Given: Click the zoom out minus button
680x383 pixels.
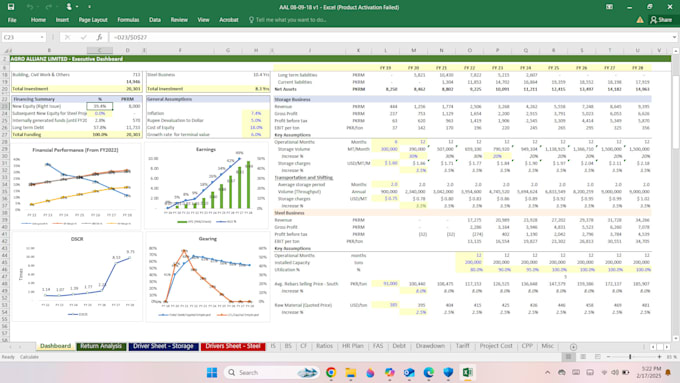Looking at the screenshot, I should (x=608, y=357).
